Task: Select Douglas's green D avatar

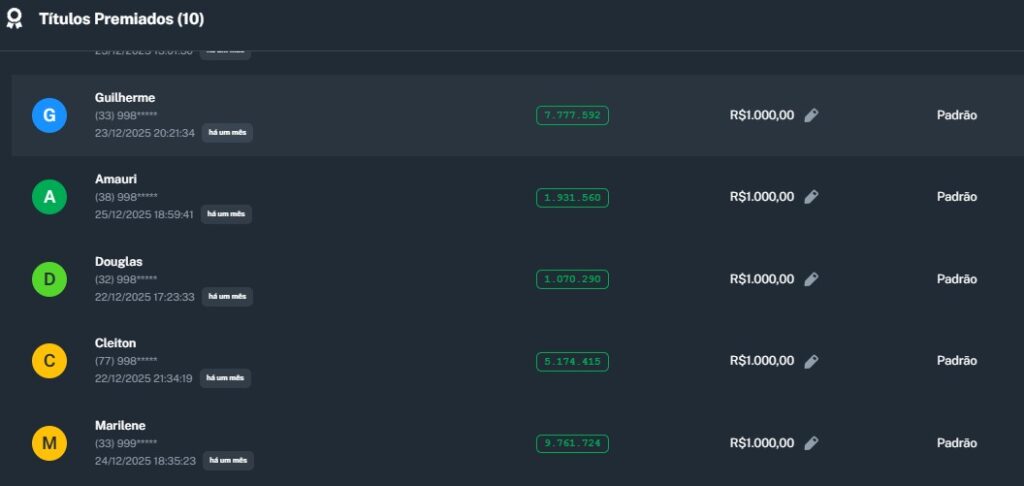Action: [49, 279]
